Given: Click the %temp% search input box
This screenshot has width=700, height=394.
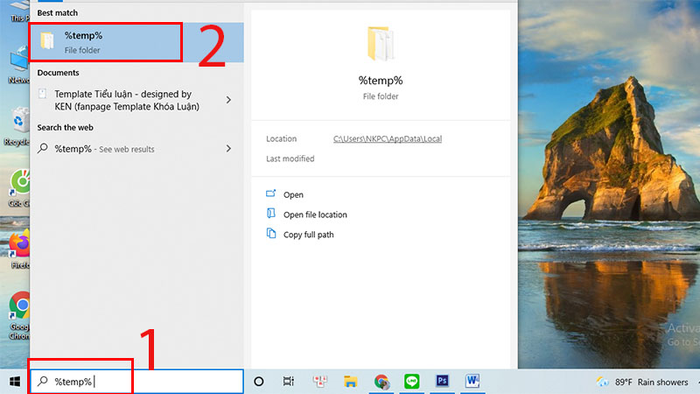Looking at the screenshot, I should [x=137, y=382].
